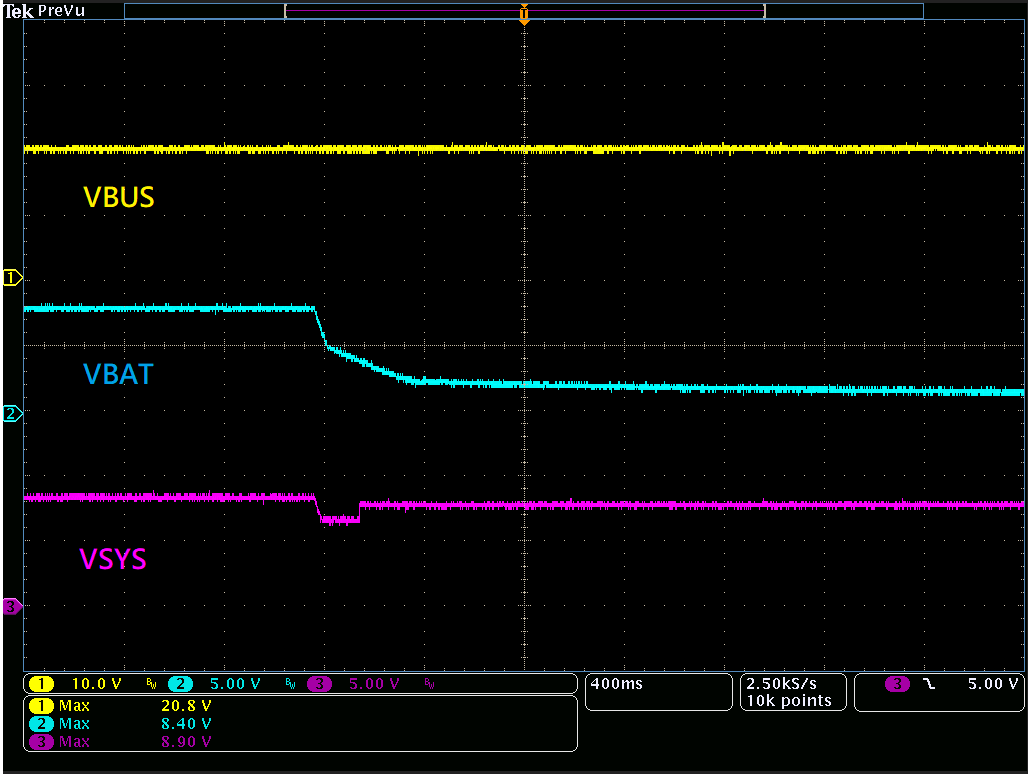Image resolution: width=1028 pixels, height=774 pixels.
Task: Click the PreVu acquisition status text
Action: (61, 11)
